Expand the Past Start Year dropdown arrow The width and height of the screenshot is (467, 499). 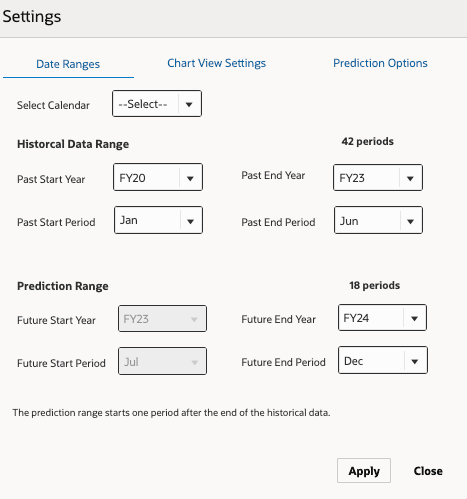pyautogui.click(x=190, y=178)
